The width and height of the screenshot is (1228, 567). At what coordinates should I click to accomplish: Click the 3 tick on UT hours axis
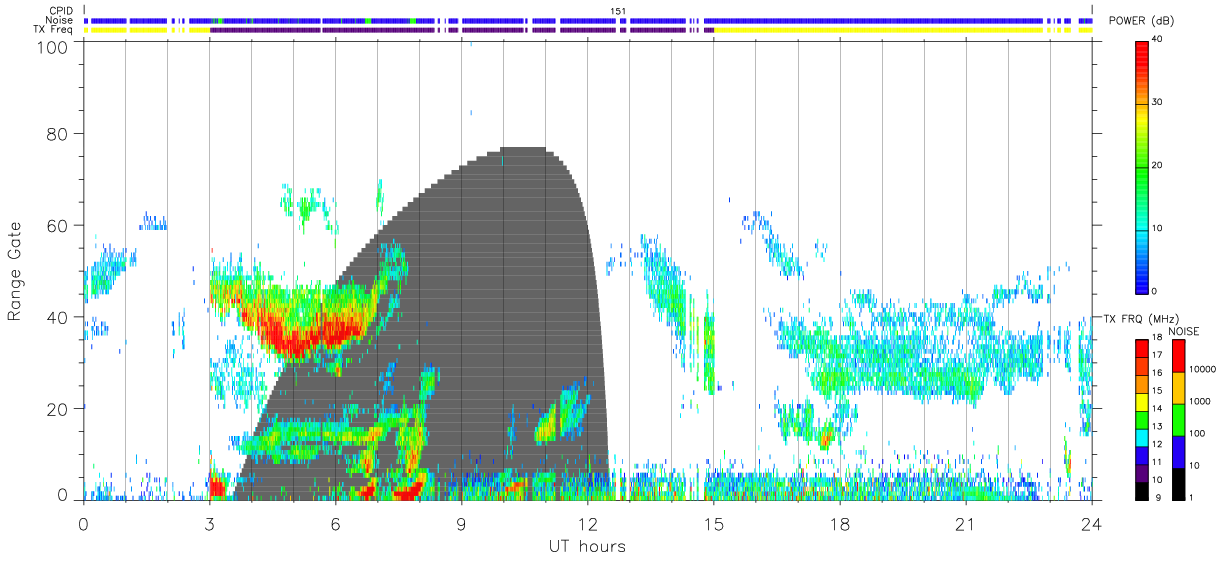pos(209,524)
